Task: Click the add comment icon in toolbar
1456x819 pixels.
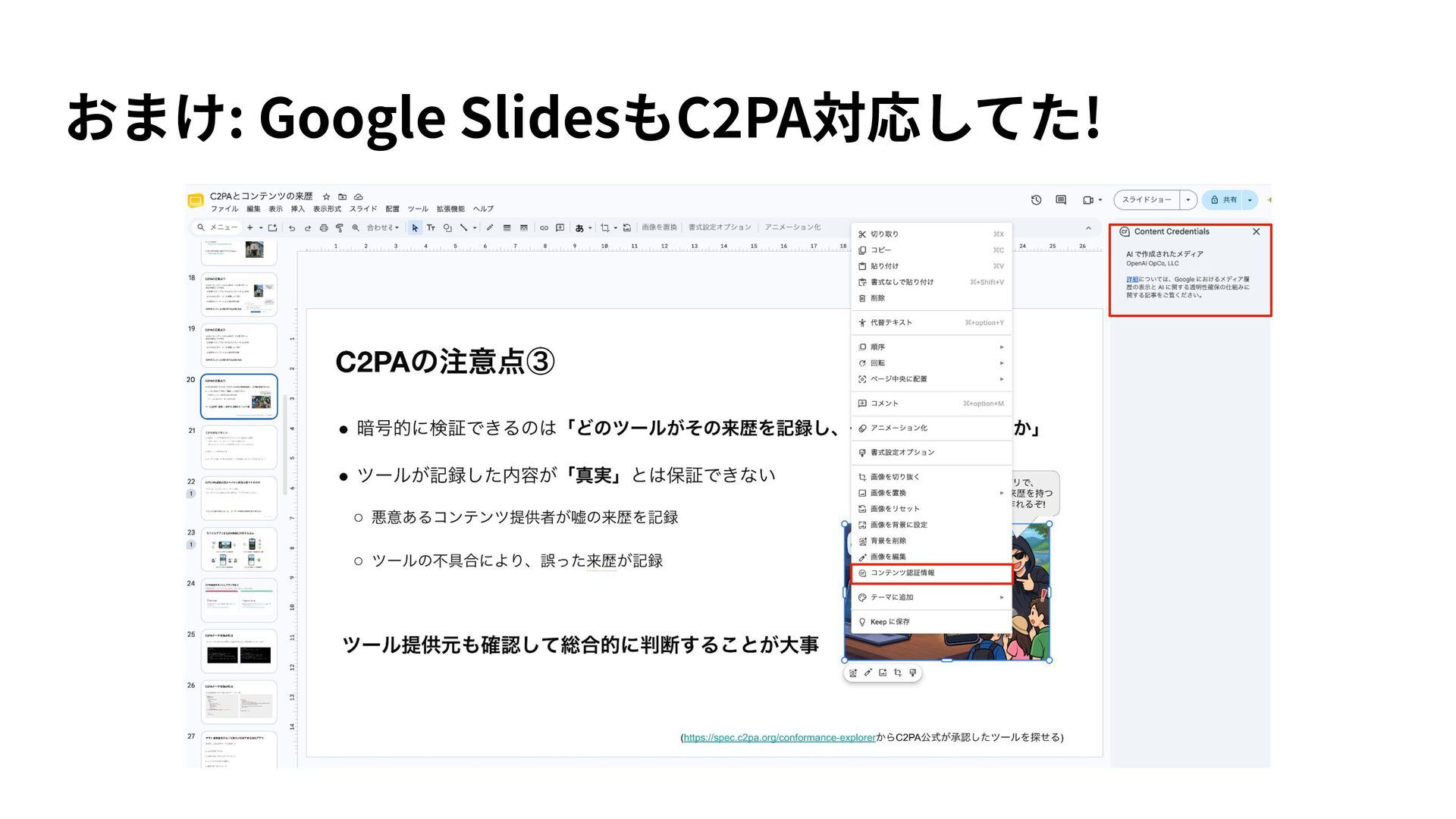Action: (x=560, y=227)
